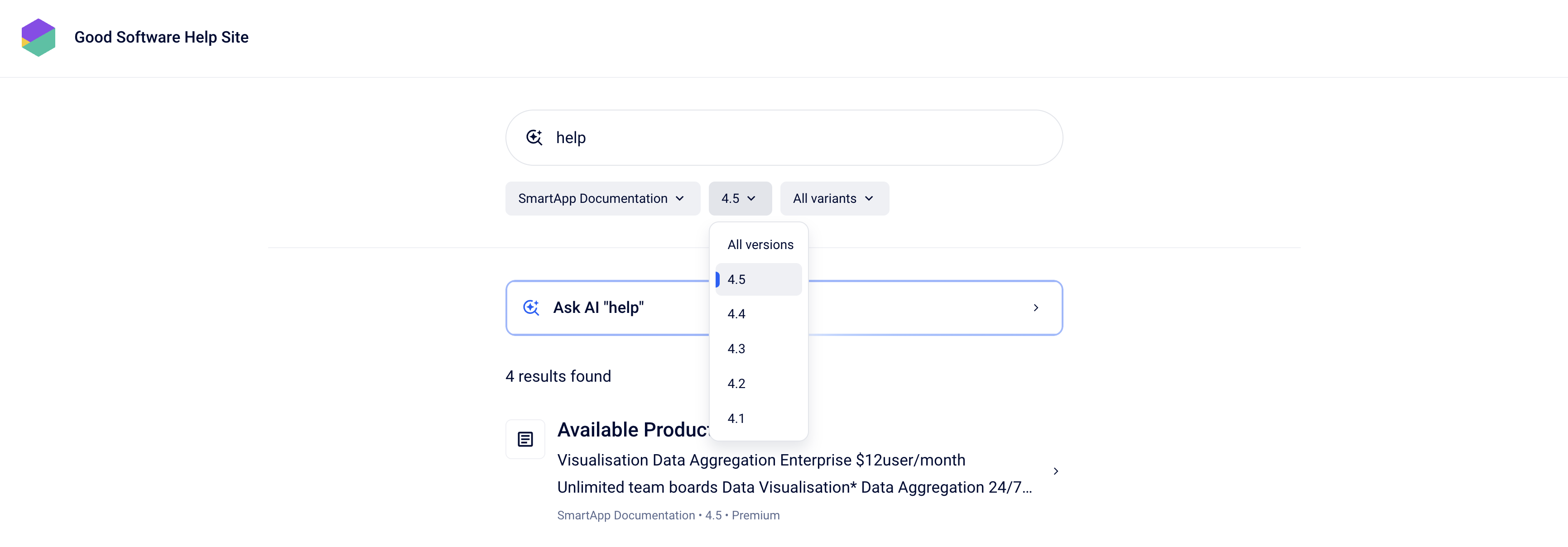Viewport: 1568px width, 547px height.
Task: Click the 4 results found text
Action: tap(558, 377)
